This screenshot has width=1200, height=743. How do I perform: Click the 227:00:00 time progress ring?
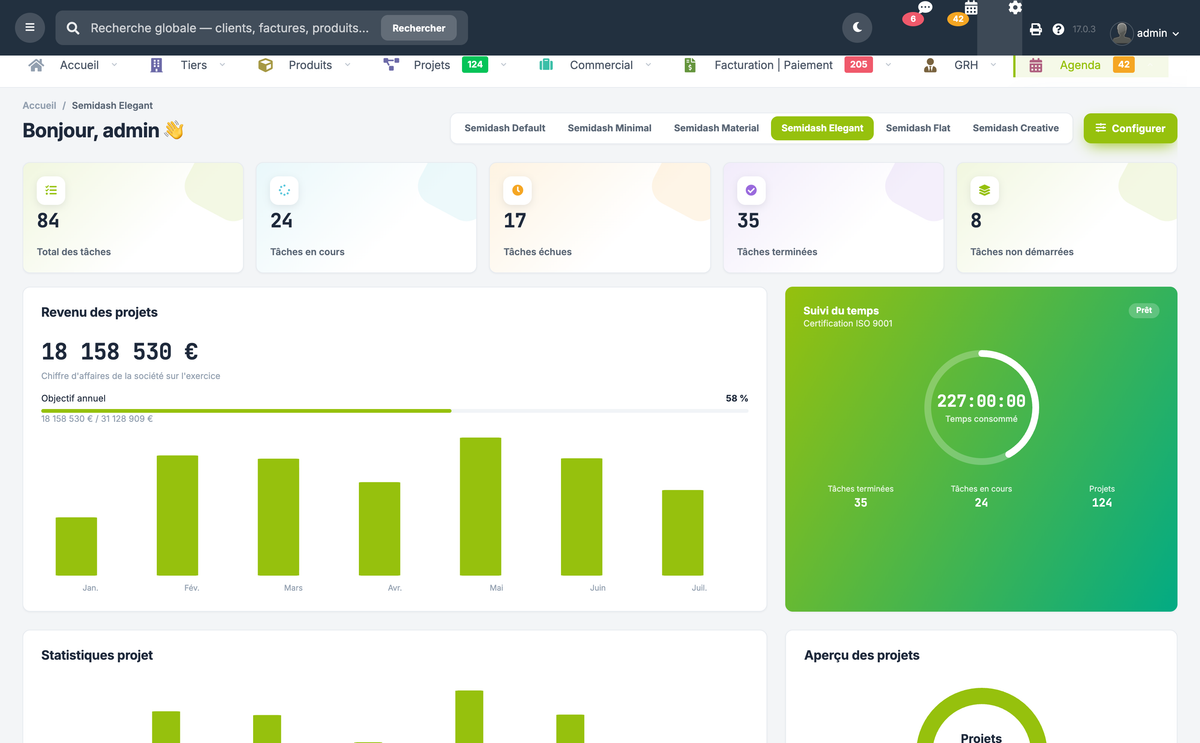point(981,407)
